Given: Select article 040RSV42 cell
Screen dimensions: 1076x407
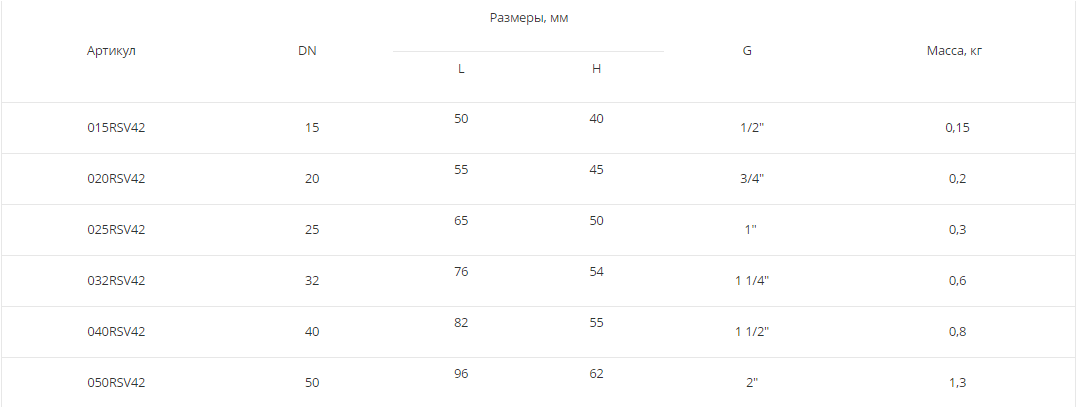Looking at the screenshot, I should tap(116, 332).
